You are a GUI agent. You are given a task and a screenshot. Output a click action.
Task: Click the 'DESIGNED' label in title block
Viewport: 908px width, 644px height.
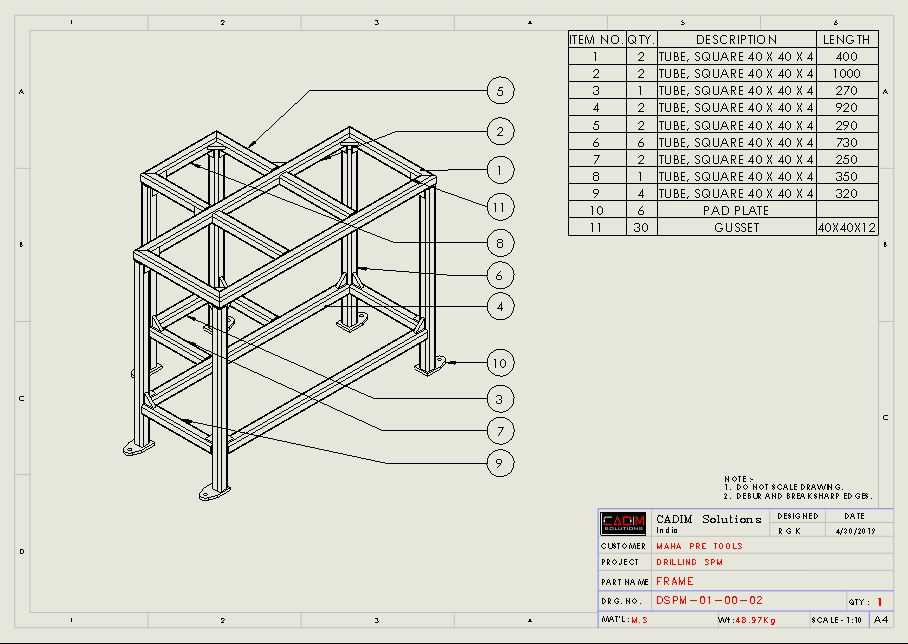coord(798,516)
